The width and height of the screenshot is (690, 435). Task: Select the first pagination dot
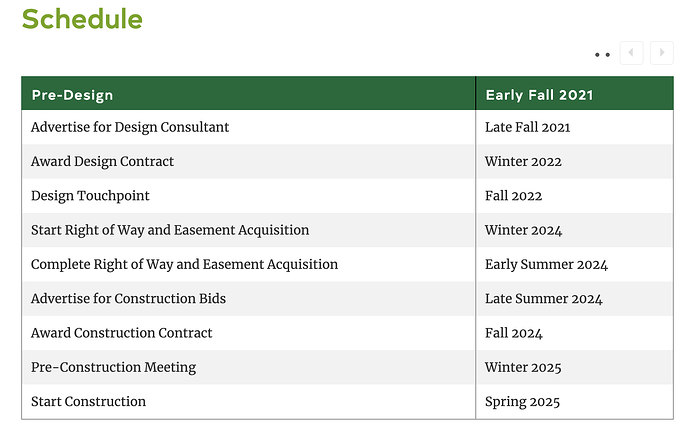[597, 55]
